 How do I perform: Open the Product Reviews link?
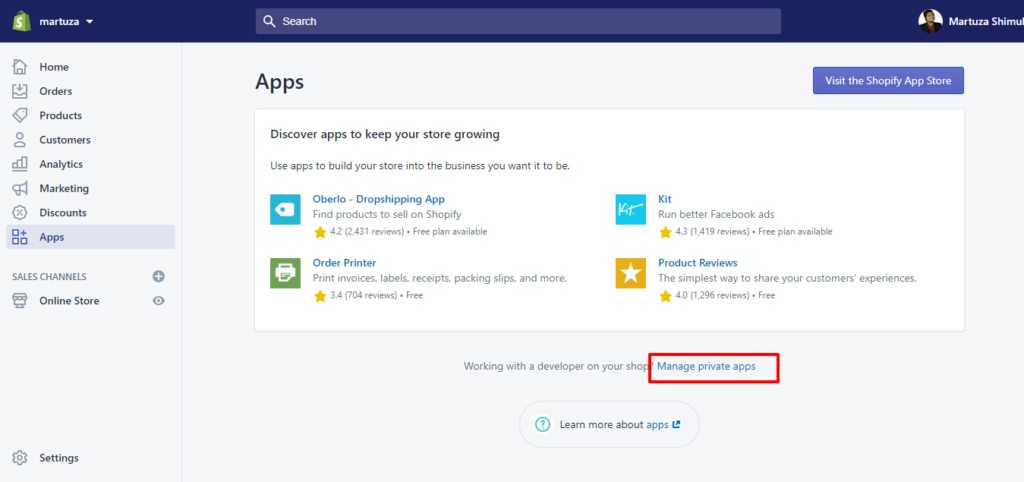click(697, 263)
